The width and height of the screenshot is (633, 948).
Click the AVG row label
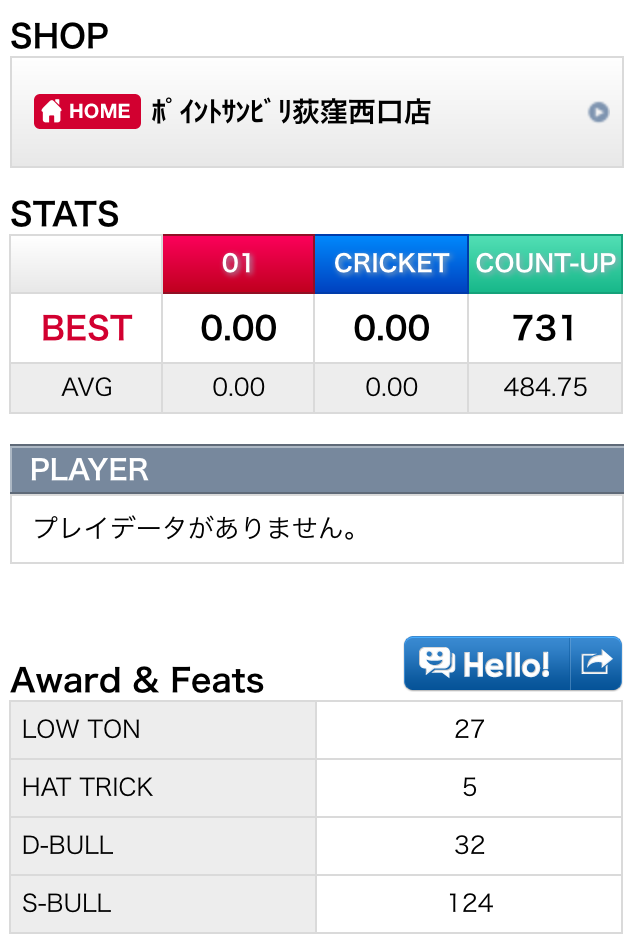tap(86, 388)
